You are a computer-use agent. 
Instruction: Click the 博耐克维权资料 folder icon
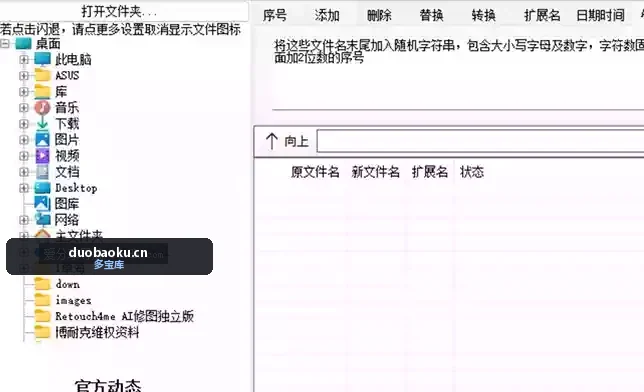[x=42, y=332]
